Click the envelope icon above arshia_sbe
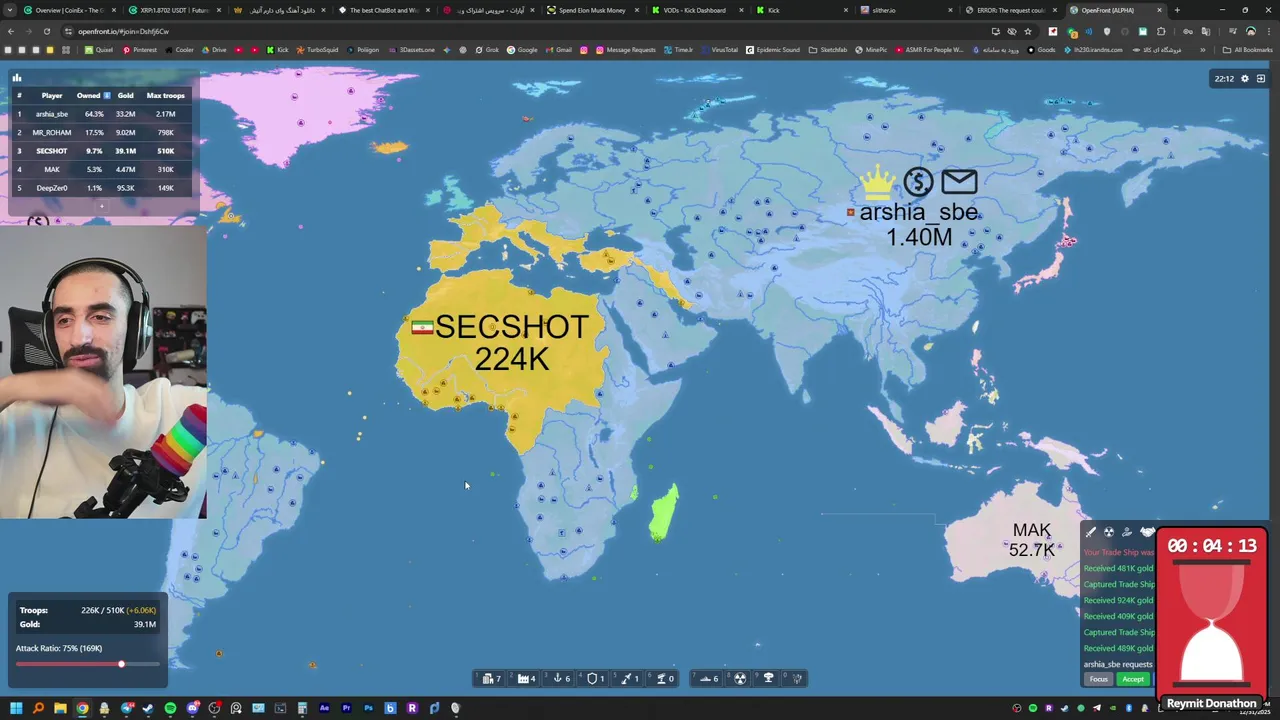 [x=958, y=181]
